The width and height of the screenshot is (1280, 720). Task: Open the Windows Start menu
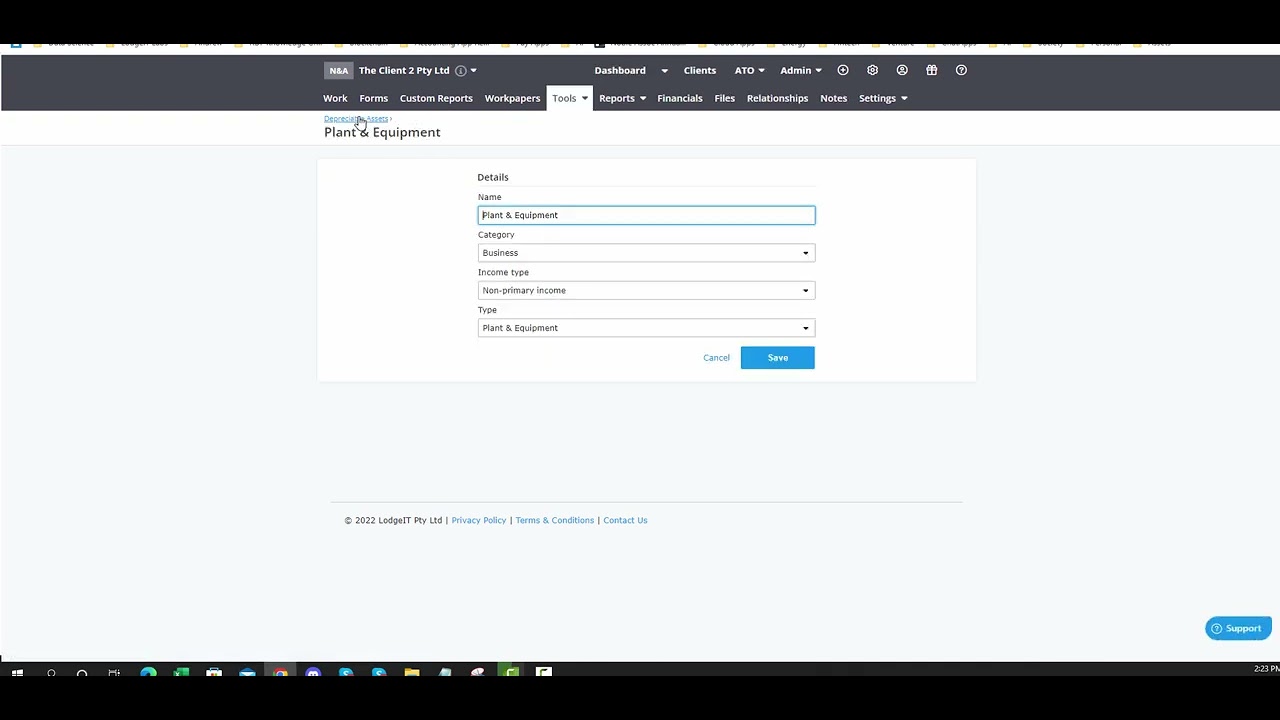point(17,673)
